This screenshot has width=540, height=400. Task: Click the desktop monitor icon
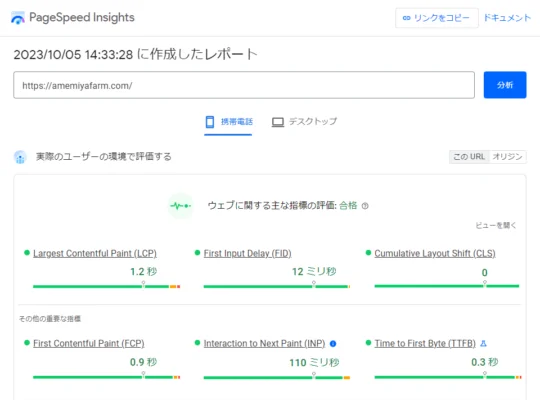click(278, 122)
